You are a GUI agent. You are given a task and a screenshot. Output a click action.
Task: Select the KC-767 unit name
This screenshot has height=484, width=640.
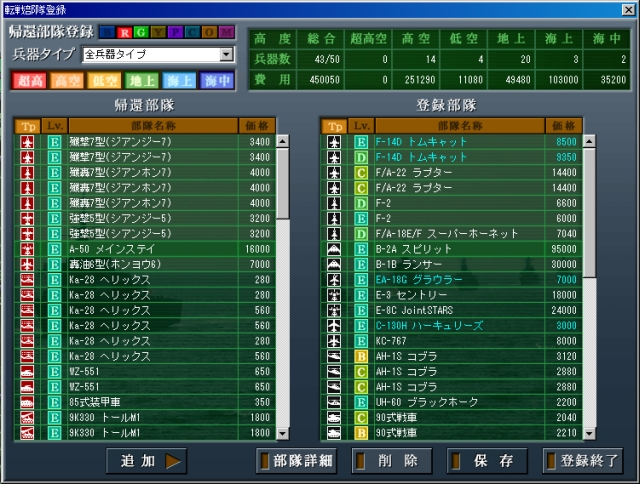(391, 341)
